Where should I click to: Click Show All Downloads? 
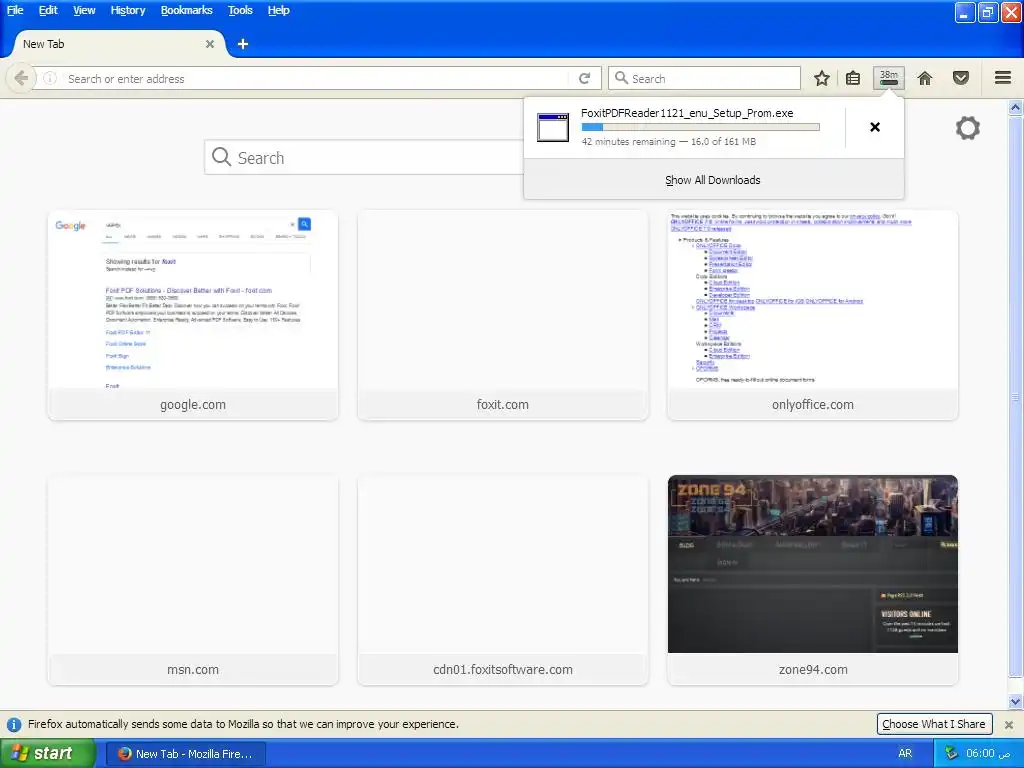(713, 180)
